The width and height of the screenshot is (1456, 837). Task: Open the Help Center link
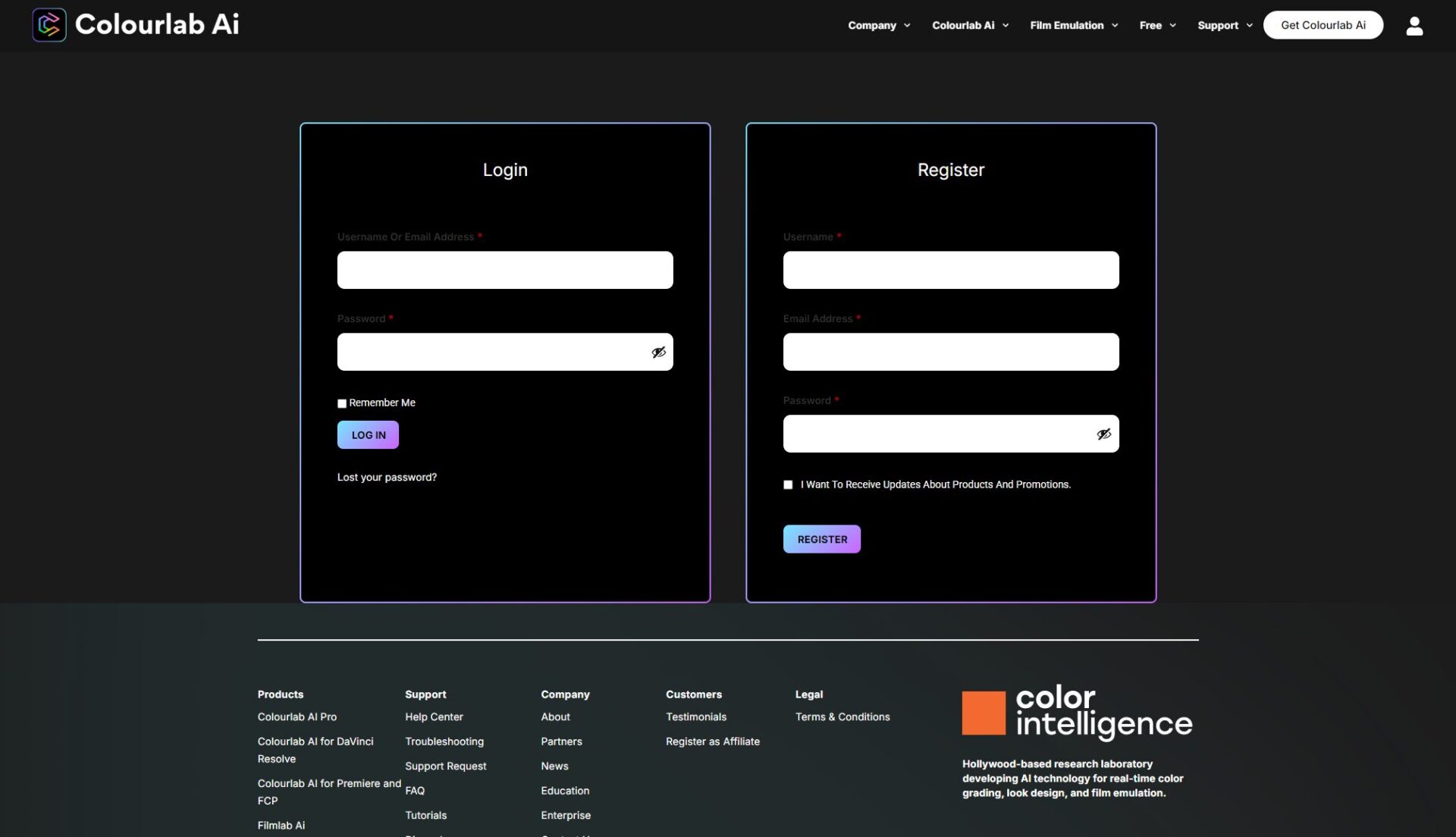pos(434,716)
